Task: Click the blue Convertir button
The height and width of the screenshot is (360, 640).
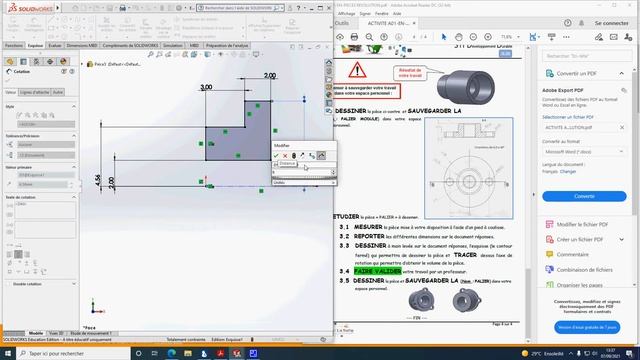Action: click(584, 196)
